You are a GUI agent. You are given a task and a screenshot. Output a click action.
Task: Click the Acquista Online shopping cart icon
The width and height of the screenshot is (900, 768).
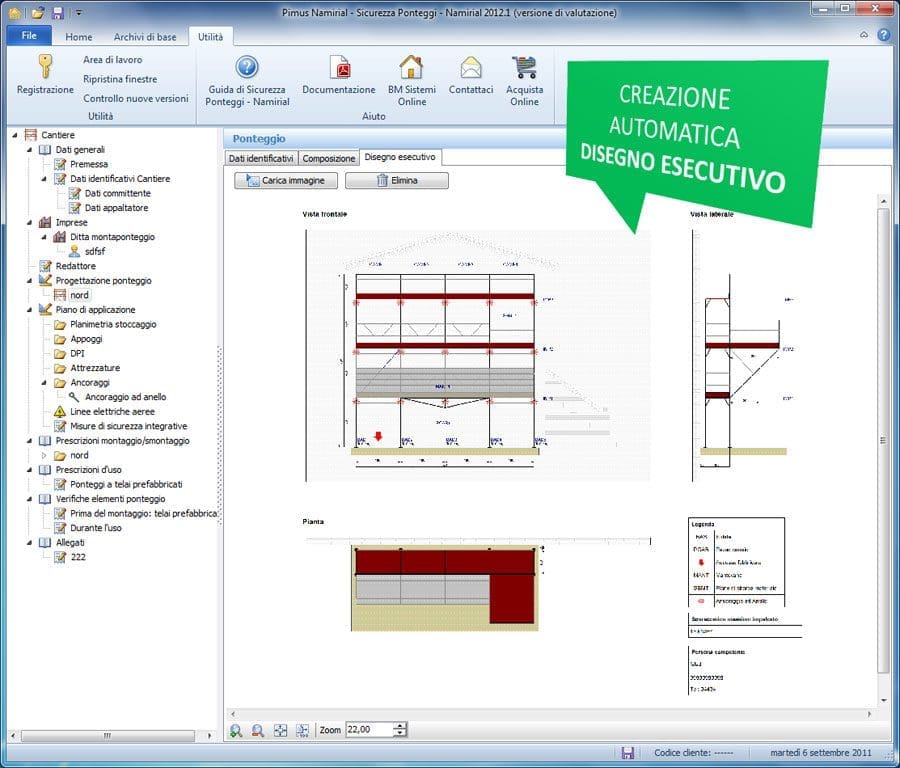click(525, 68)
